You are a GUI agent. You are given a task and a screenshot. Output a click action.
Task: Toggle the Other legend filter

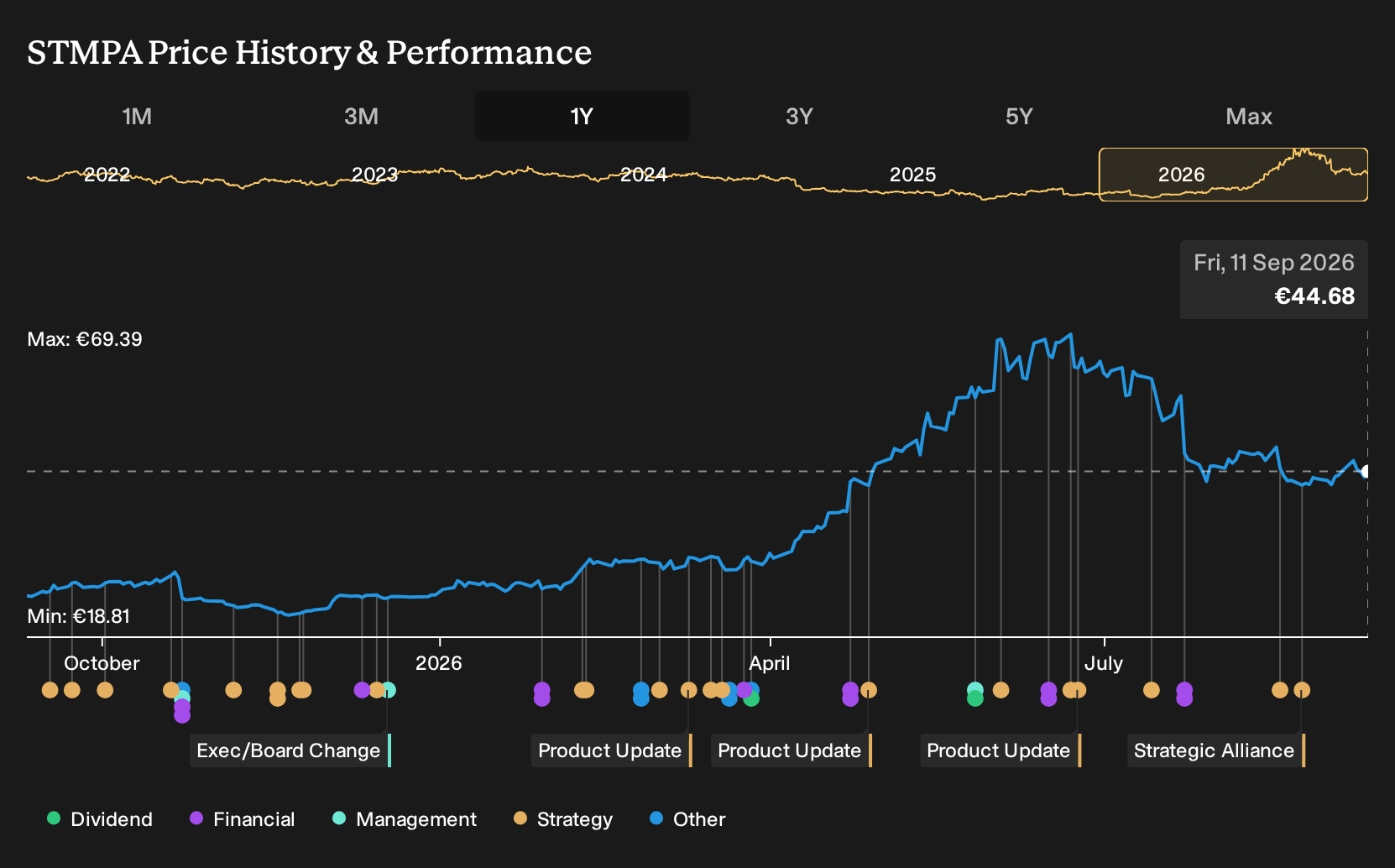click(x=687, y=819)
